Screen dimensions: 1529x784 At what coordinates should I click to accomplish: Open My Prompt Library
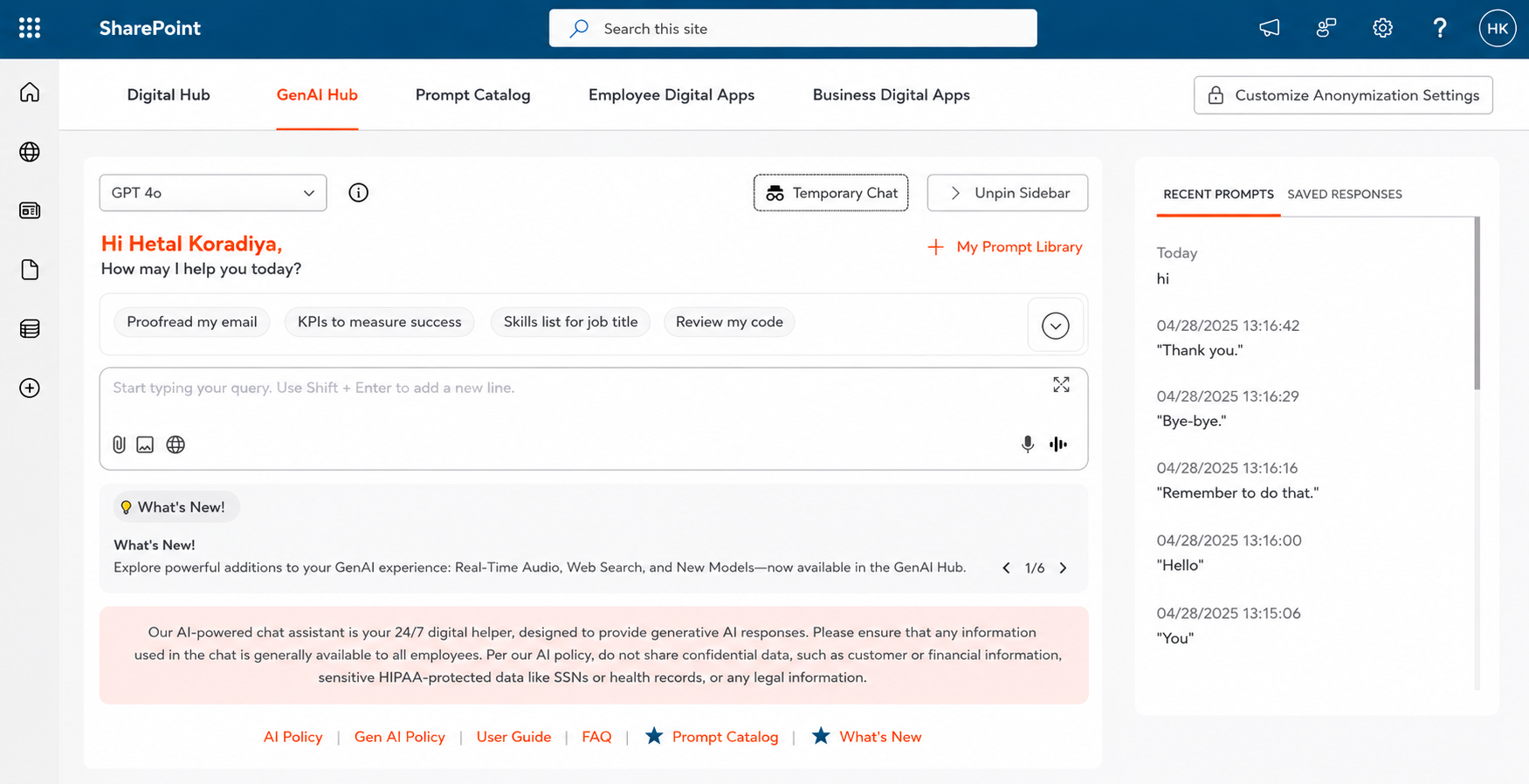point(1005,247)
